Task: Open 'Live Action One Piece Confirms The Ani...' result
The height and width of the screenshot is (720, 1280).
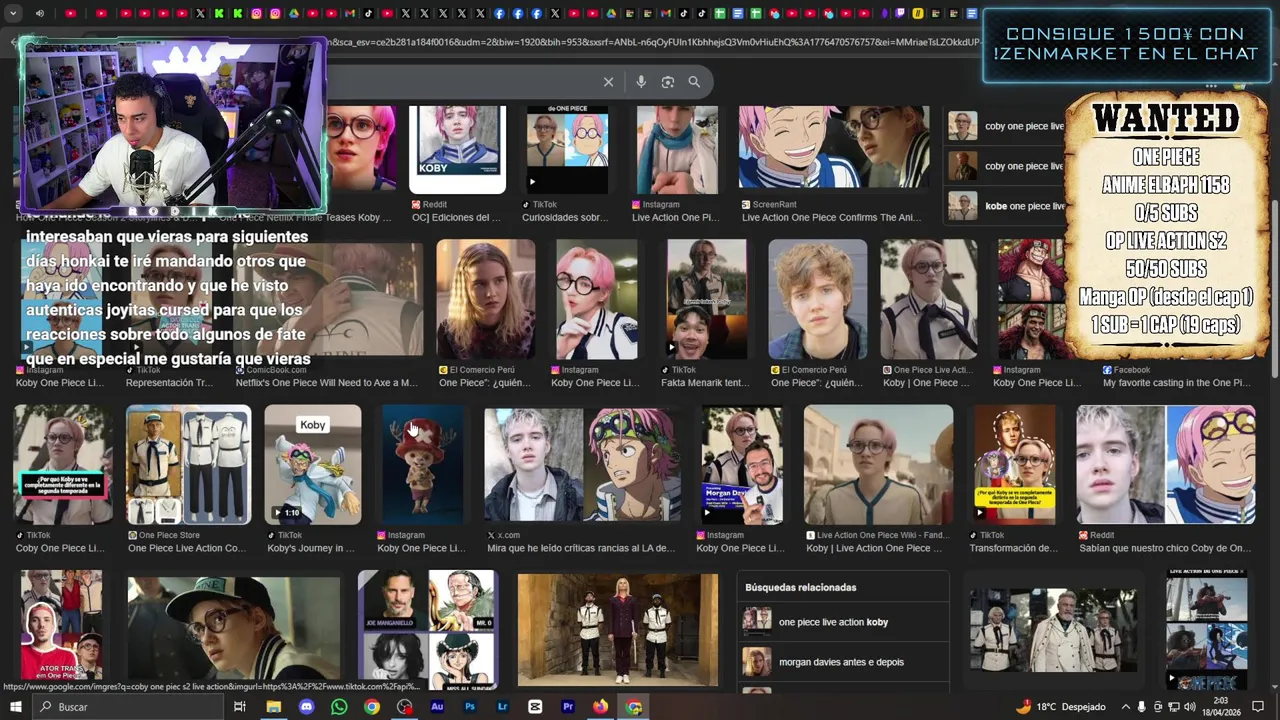Action: tap(831, 217)
